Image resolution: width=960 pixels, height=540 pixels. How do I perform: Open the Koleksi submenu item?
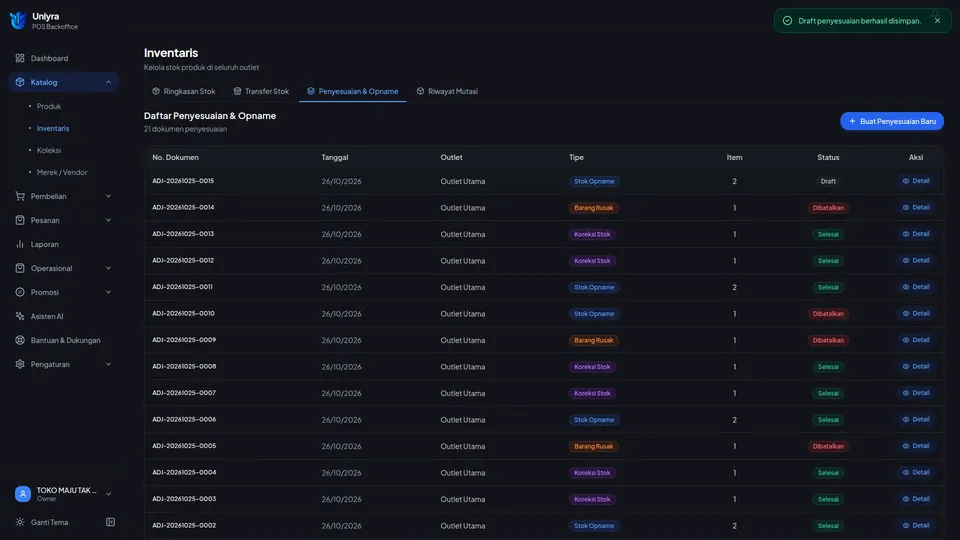click(x=48, y=151)
